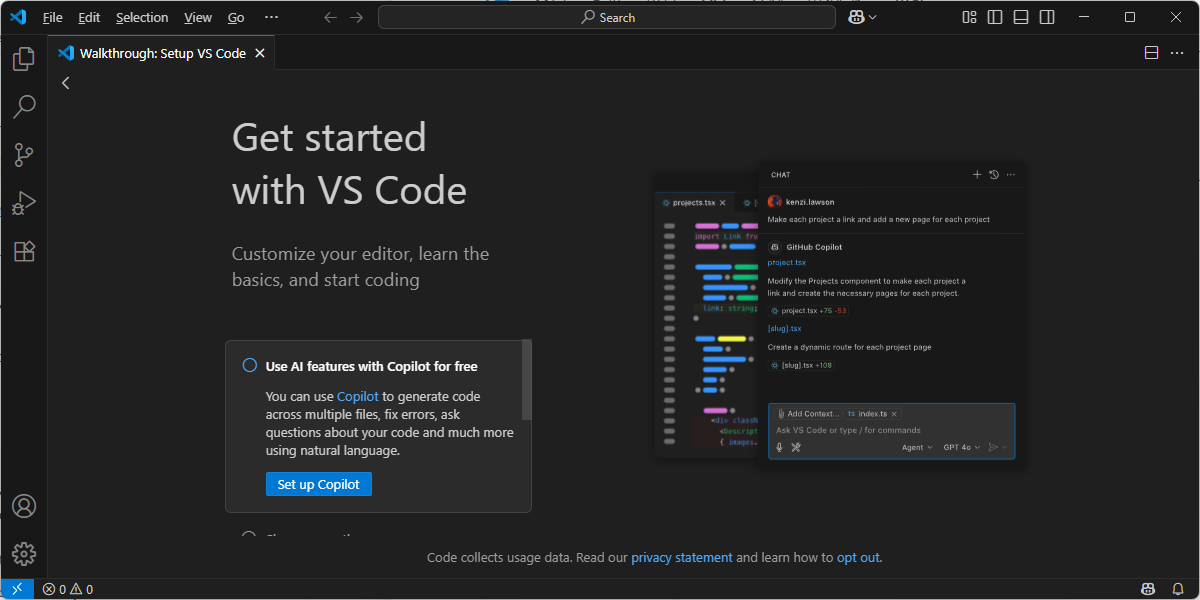This screenshot has width=1200, height=600.
Task: Select the 'Use AI features with Copilot' step circle
Action: [250, 366]
